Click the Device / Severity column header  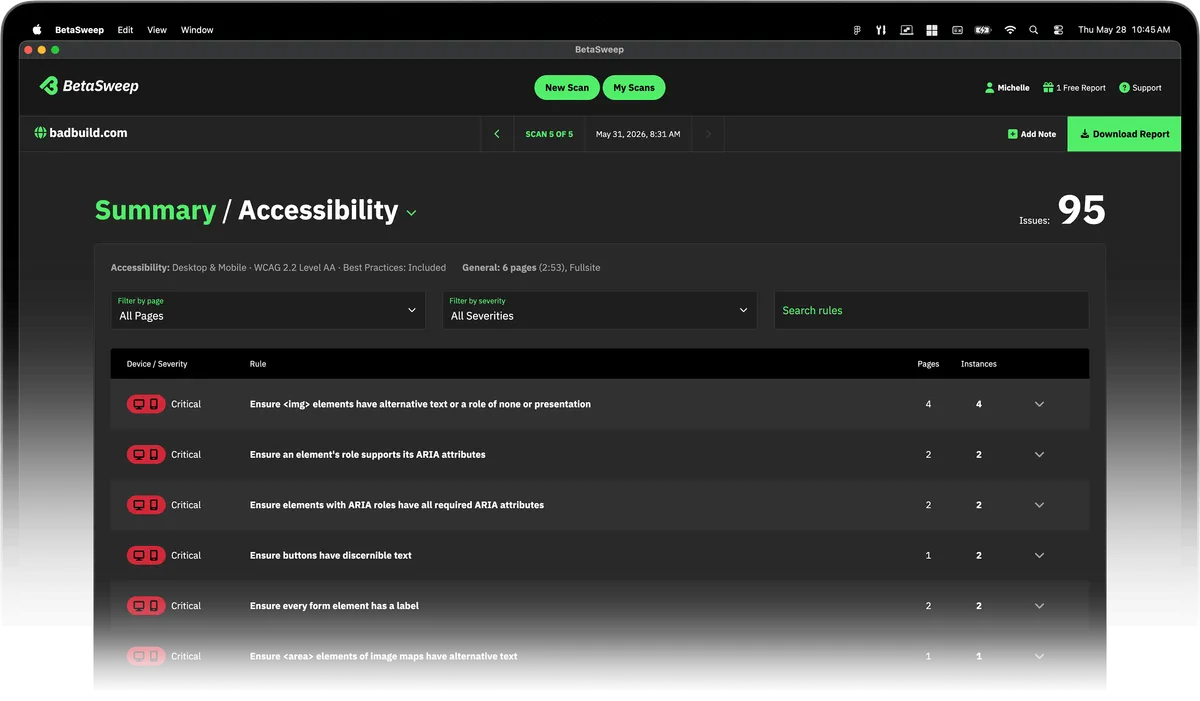157,364
